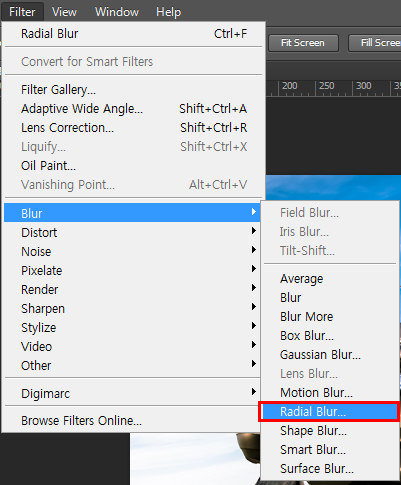Screen dimensions: 401x485
Task: Expand the Stylize submenu
Action: coord(132,327)
